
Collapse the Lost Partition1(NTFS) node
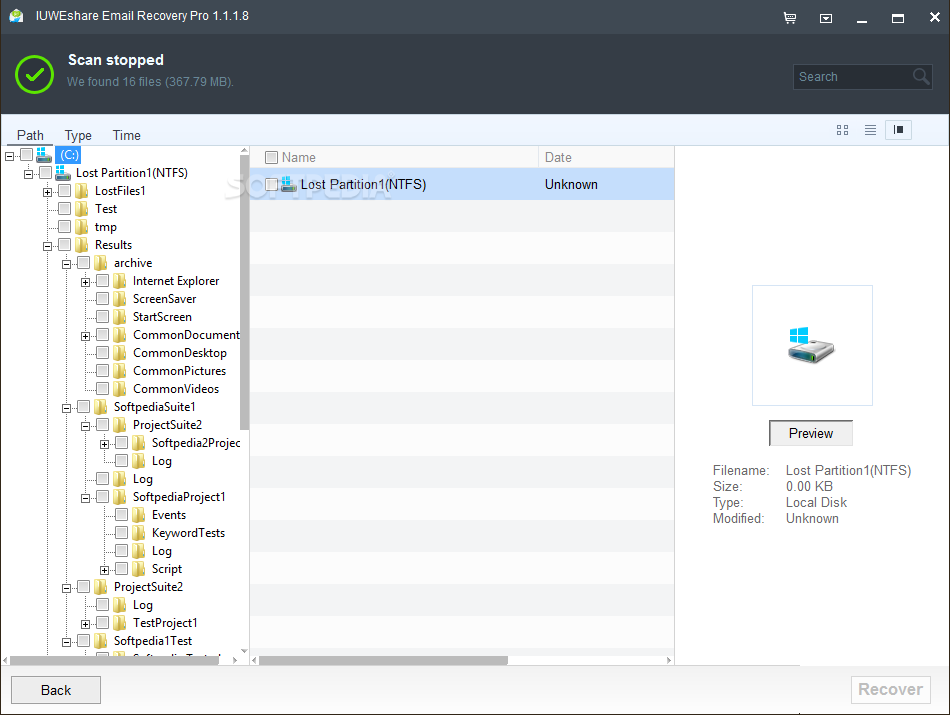28,175
